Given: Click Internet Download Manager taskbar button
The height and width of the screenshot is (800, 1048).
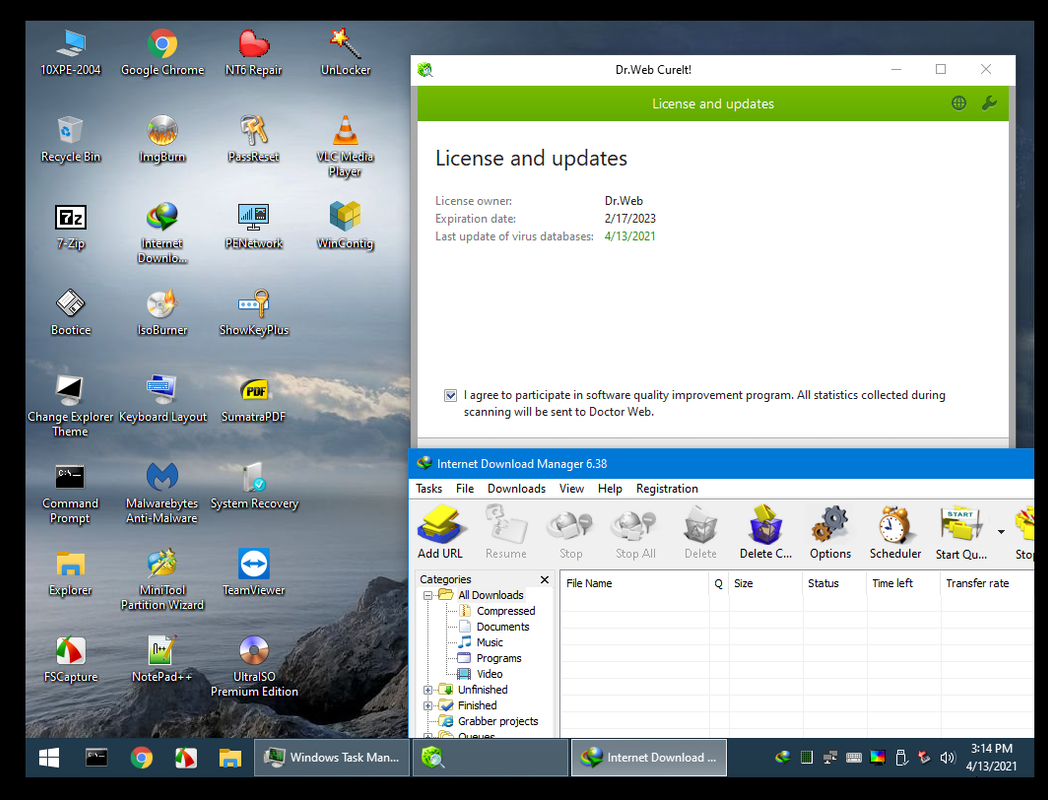Looking at the screenshot, I should (648, 757).
